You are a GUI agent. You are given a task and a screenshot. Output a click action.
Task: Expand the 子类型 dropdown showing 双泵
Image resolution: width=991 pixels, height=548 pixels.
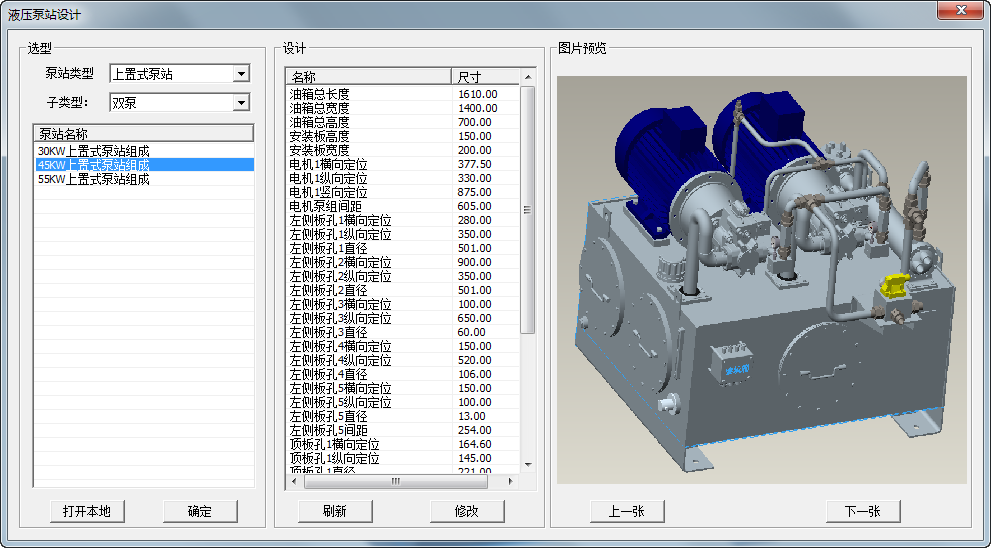pos(240,102)
